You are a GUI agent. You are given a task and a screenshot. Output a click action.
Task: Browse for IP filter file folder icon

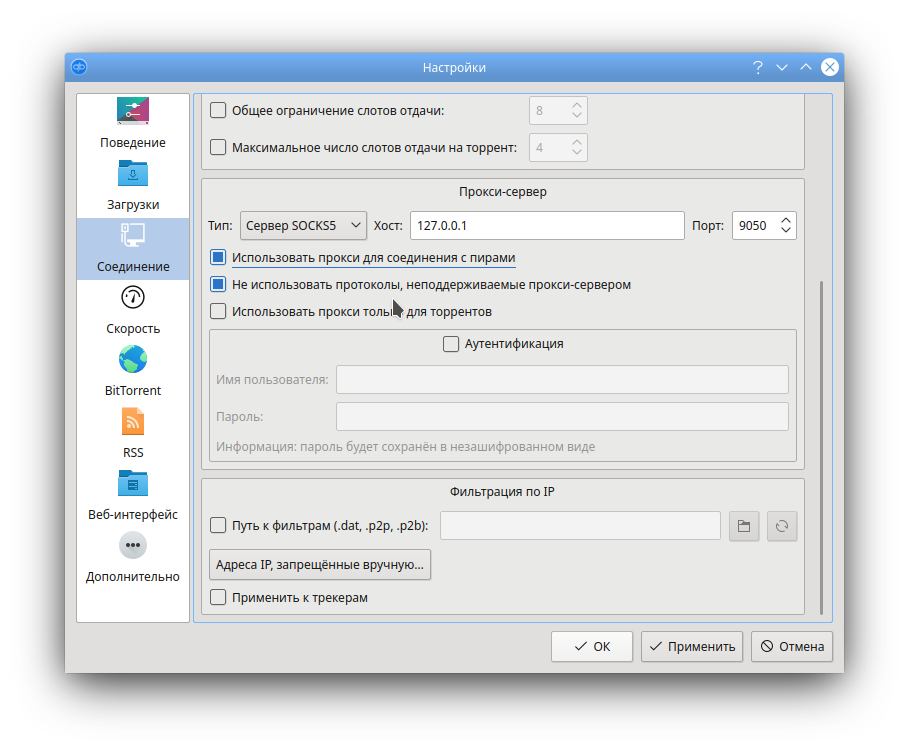(744, 526)
